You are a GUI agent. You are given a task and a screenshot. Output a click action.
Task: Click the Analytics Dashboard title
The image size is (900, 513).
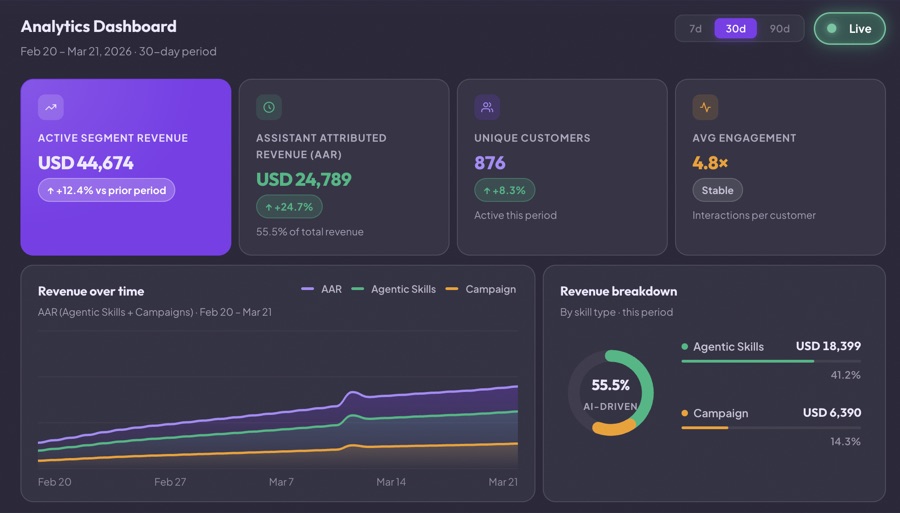click(x=99, y=26)
